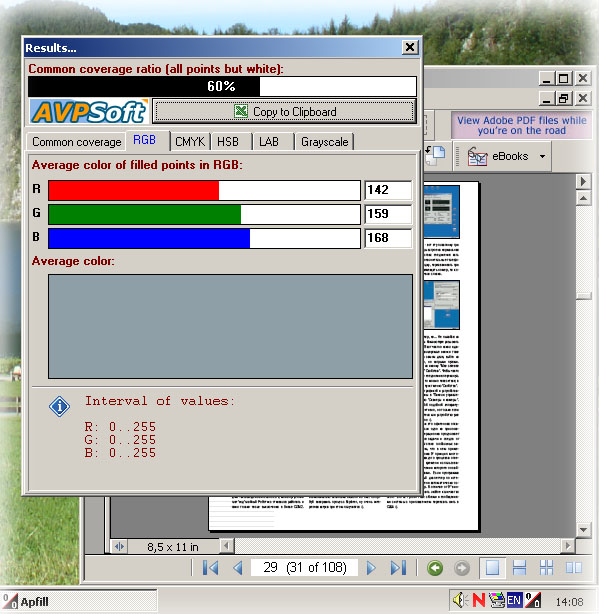Click the vertical scrollbar thumb
This screenshot has height=614, width=599.
584,296
